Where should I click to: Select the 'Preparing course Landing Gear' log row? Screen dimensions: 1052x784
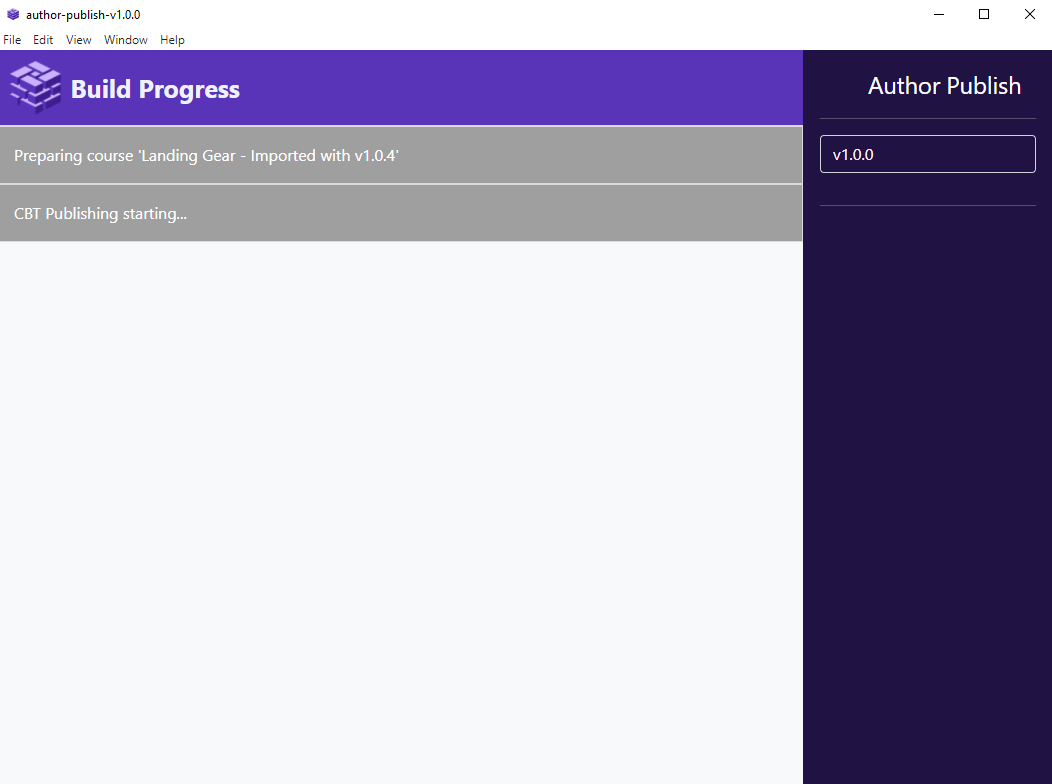click(400, 155)
